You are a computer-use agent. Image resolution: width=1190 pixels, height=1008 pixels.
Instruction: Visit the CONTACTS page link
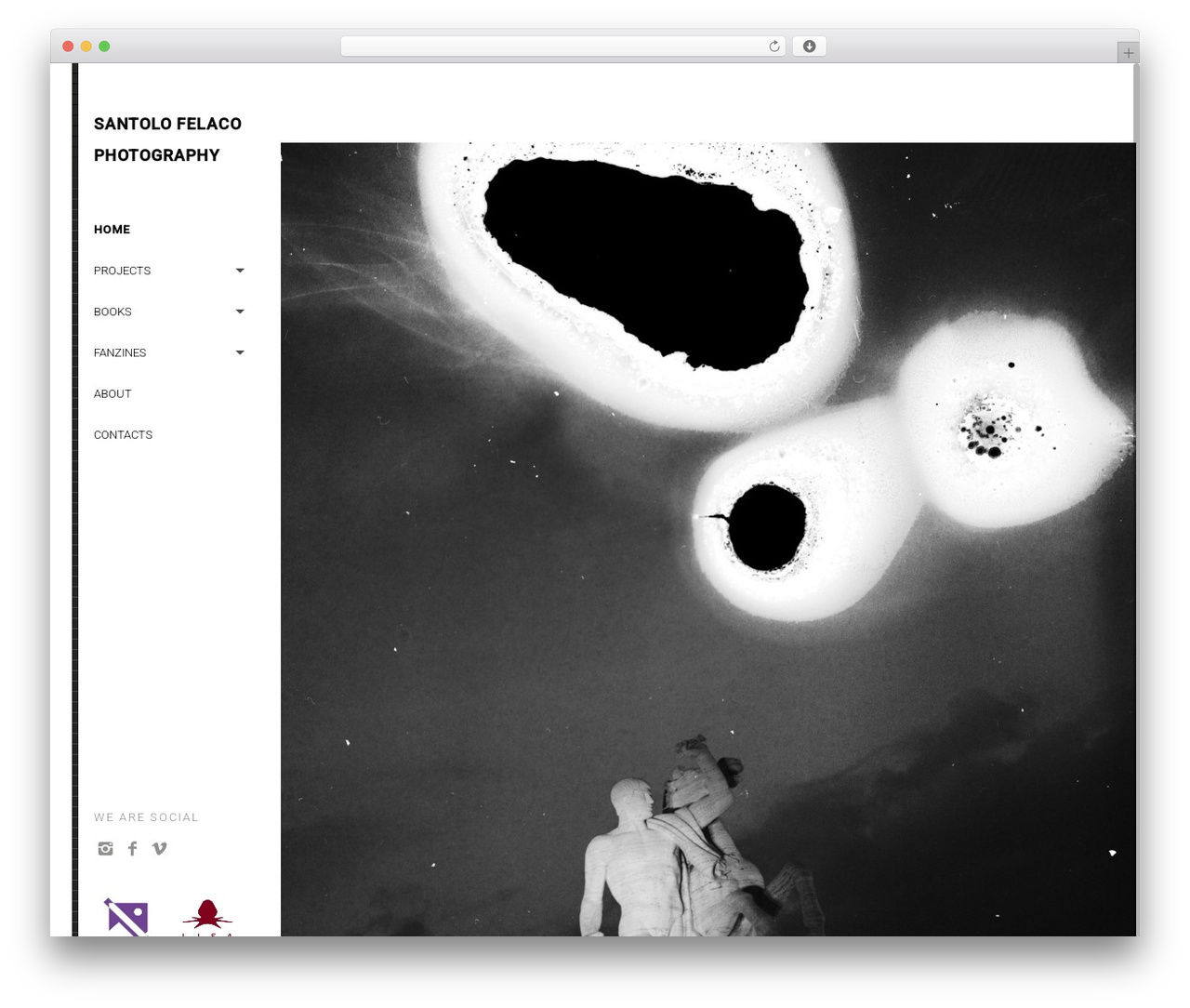123,434
